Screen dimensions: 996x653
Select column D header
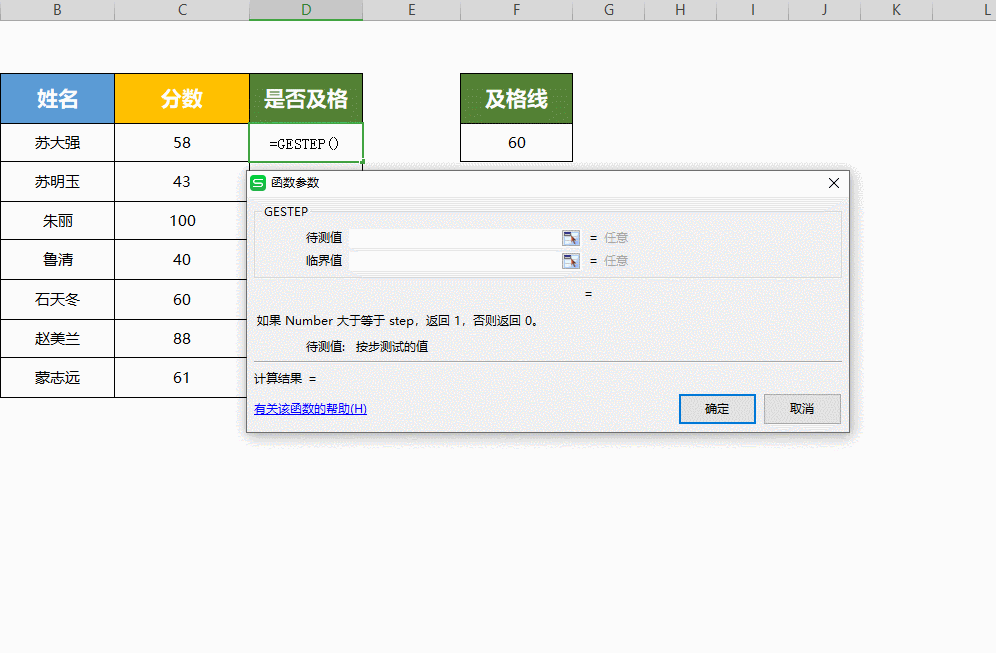pos(306,10)
